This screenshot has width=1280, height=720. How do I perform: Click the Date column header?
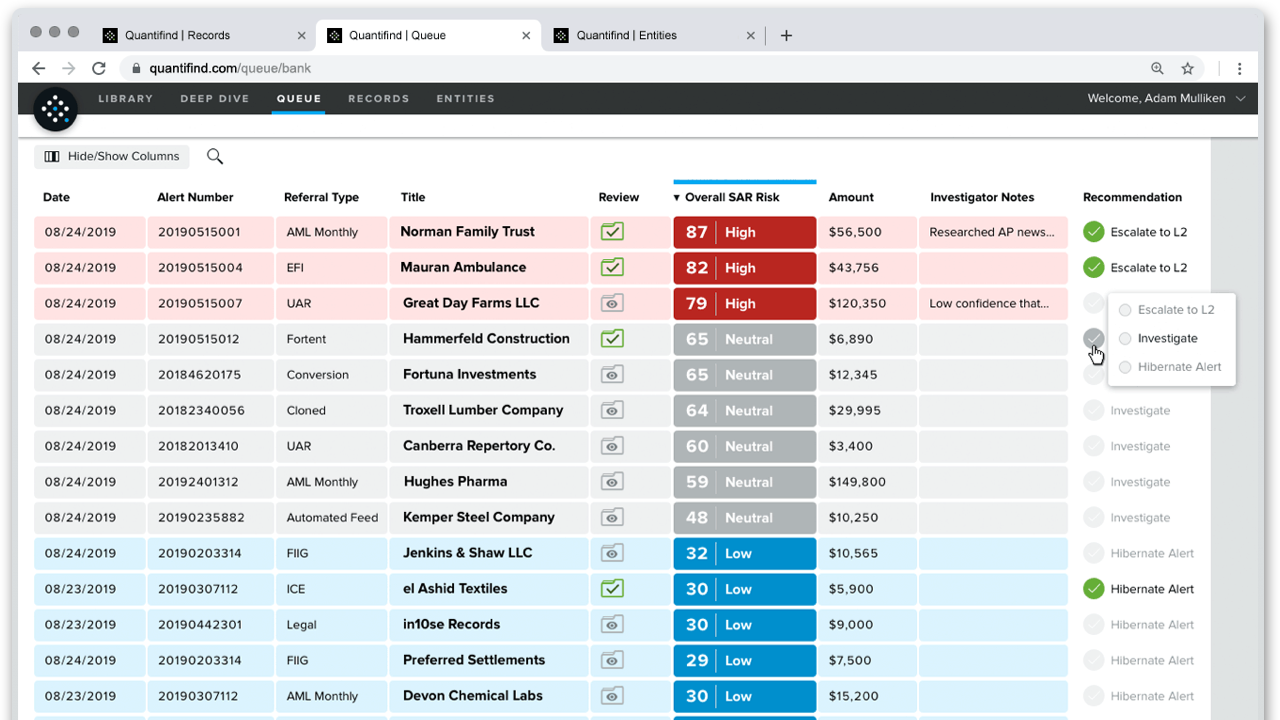(57, 197)
